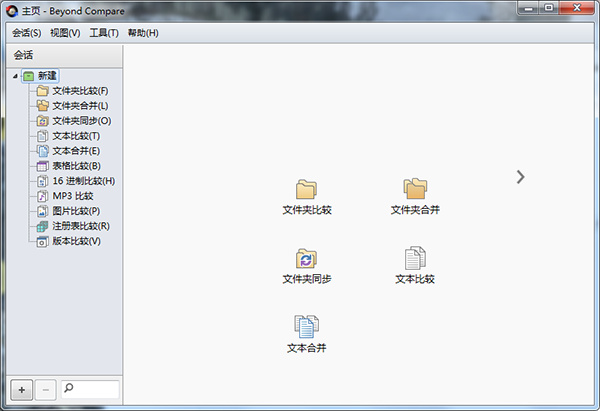
Task: Select 图片比较(P) in session tree
Action: point(76,211)
